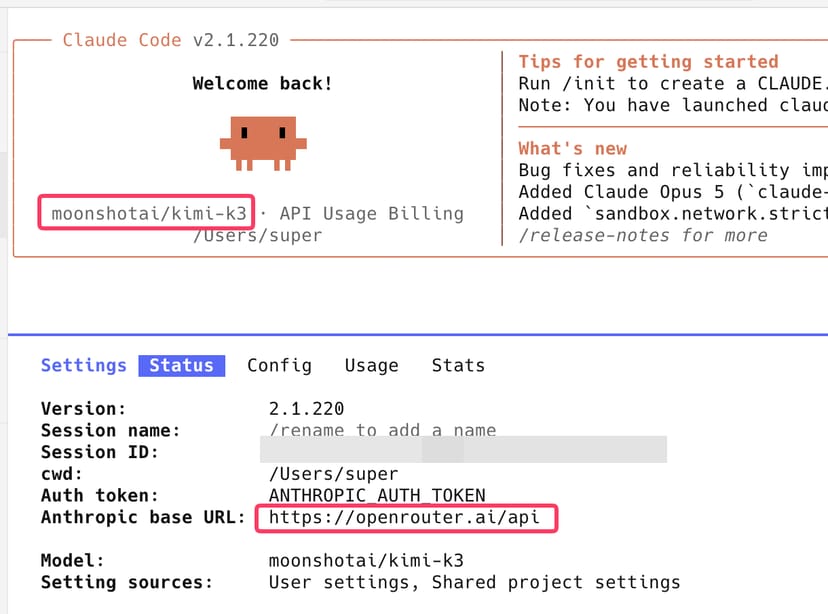Click the Auth token: label
This screenshot has height=614, width=828.
click(x=100, y=495)
